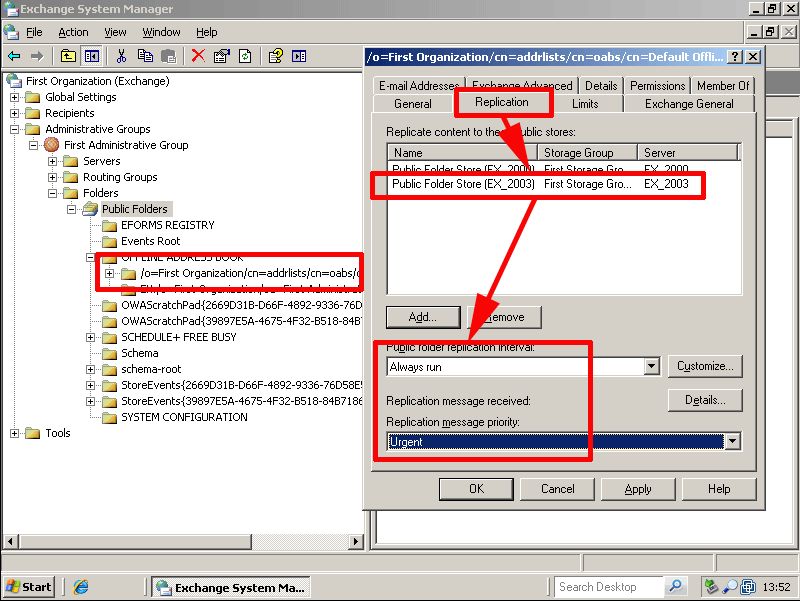The height and width of the screenshot is (601, 800).
Task: Toggle the Show/Hide console tree icon
Action: 92,56
